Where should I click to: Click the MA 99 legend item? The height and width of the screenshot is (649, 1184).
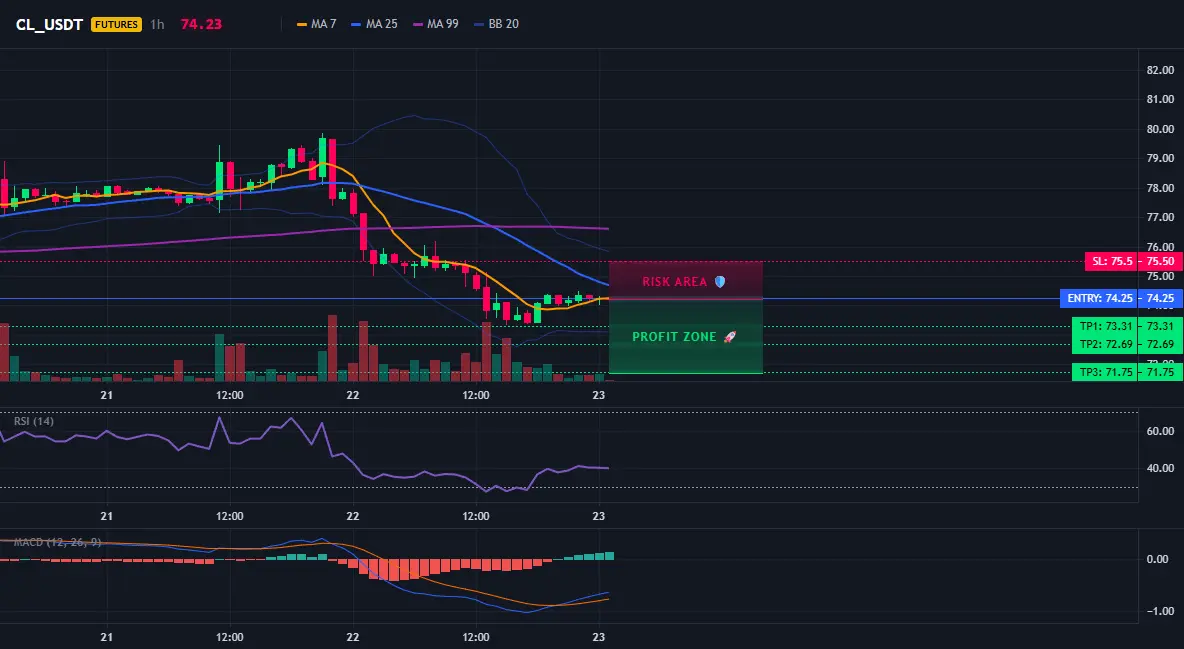click(x=436, y=24)
